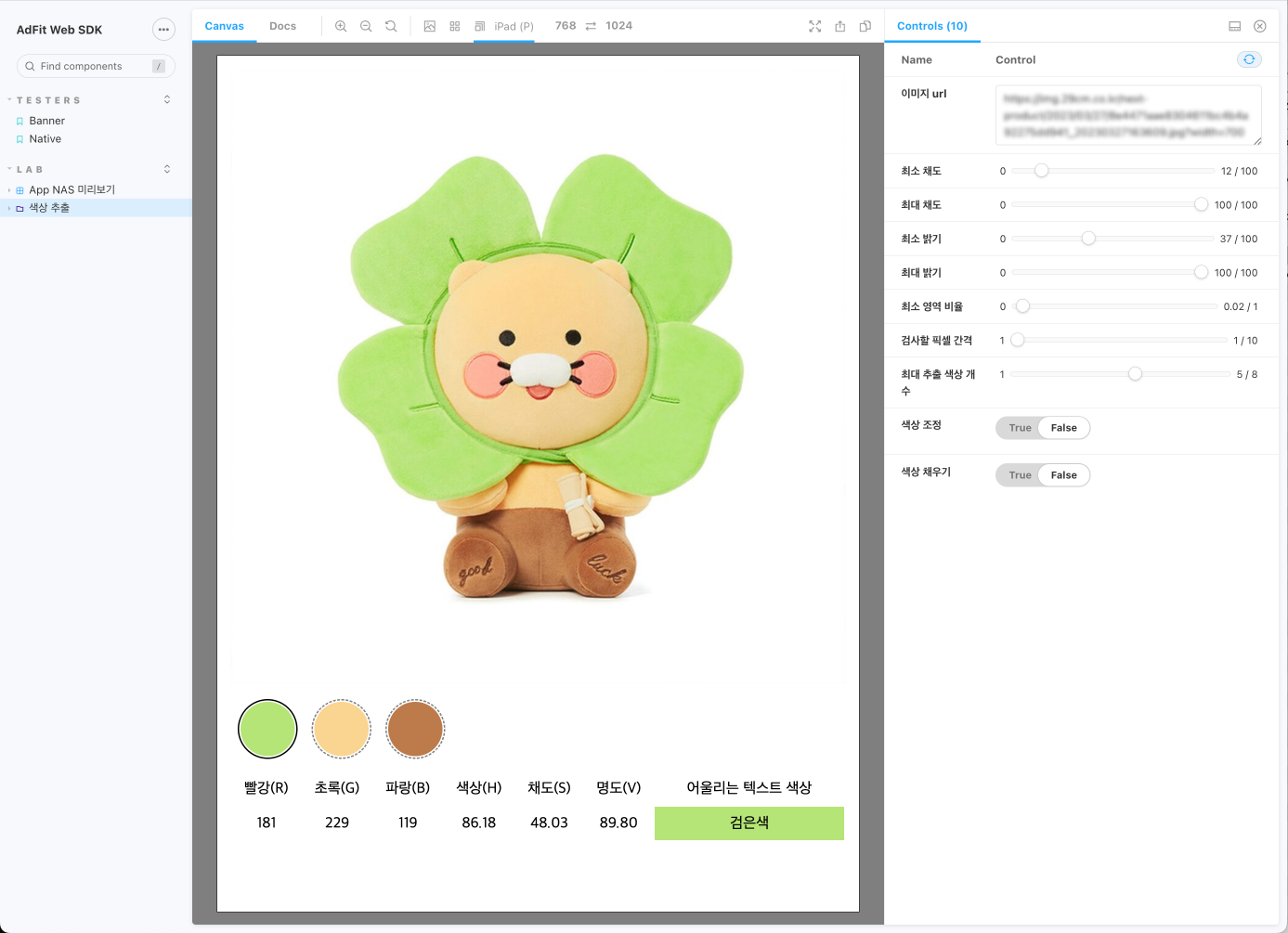Viewport: 1288px width, 933px height.
Task: Click the AdFit Web SDK title link
Action: pos(59,30)
